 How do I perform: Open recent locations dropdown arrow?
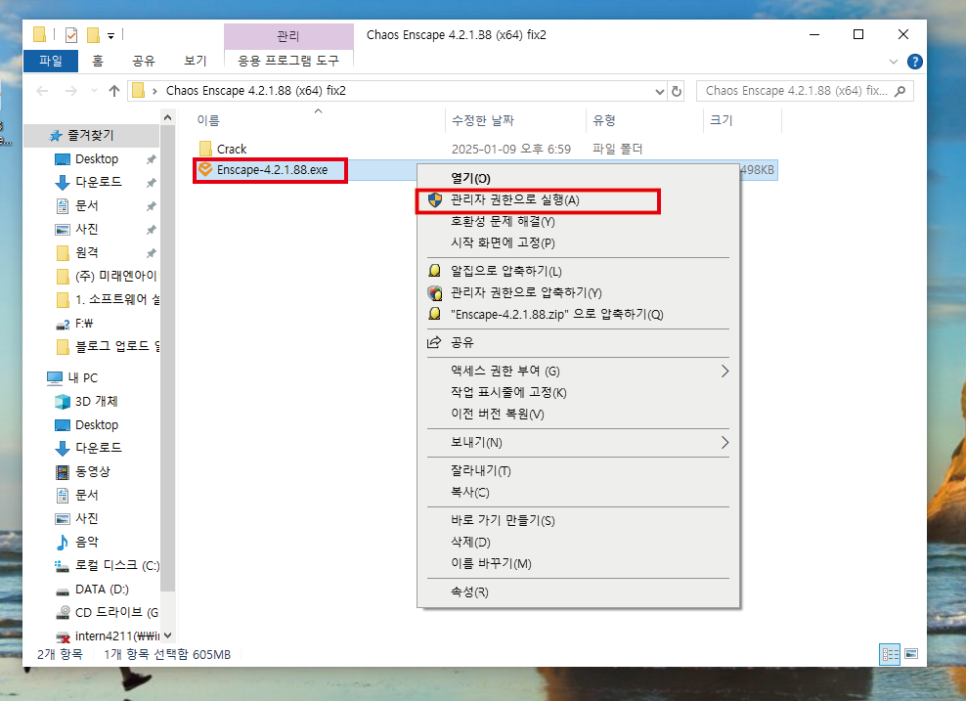94,91
